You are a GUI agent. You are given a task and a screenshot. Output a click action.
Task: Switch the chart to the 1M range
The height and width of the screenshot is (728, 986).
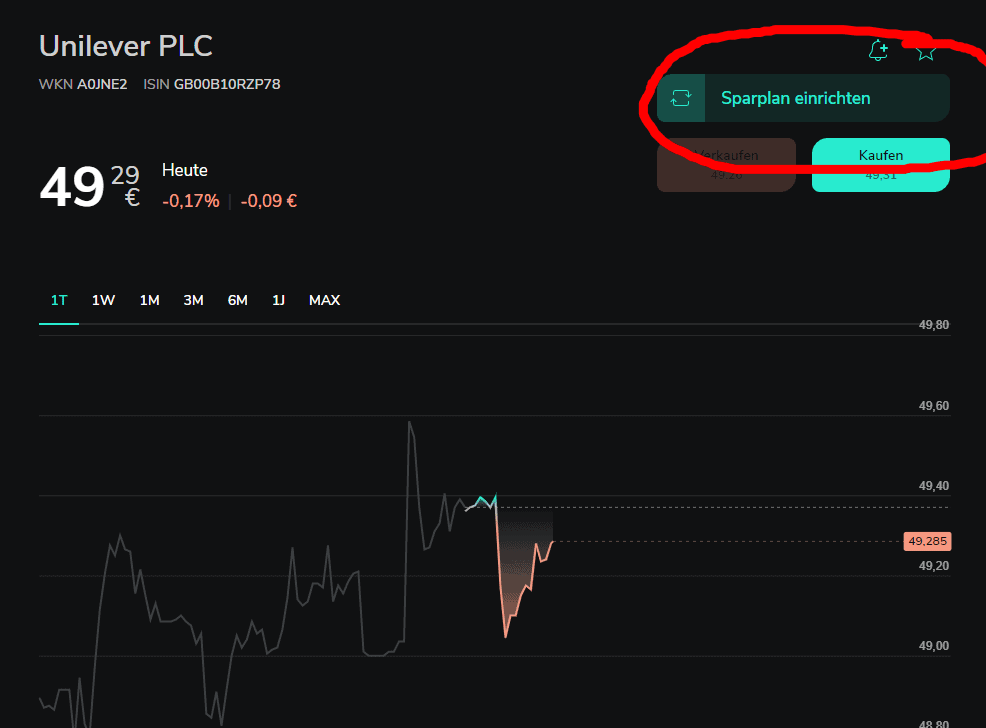150,301
